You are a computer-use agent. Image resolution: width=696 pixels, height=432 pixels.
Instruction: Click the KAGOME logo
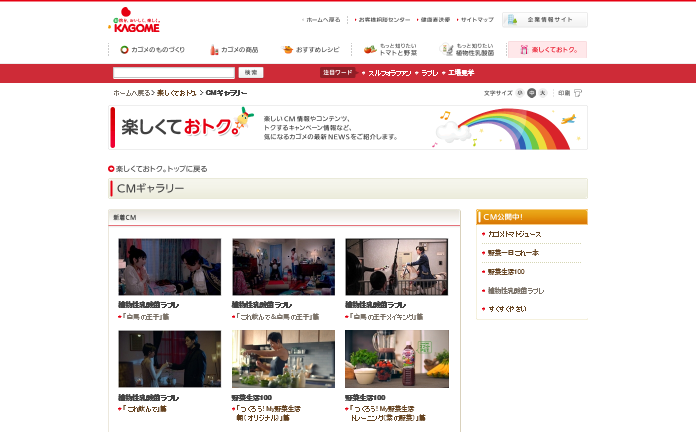tap(136, 20)
